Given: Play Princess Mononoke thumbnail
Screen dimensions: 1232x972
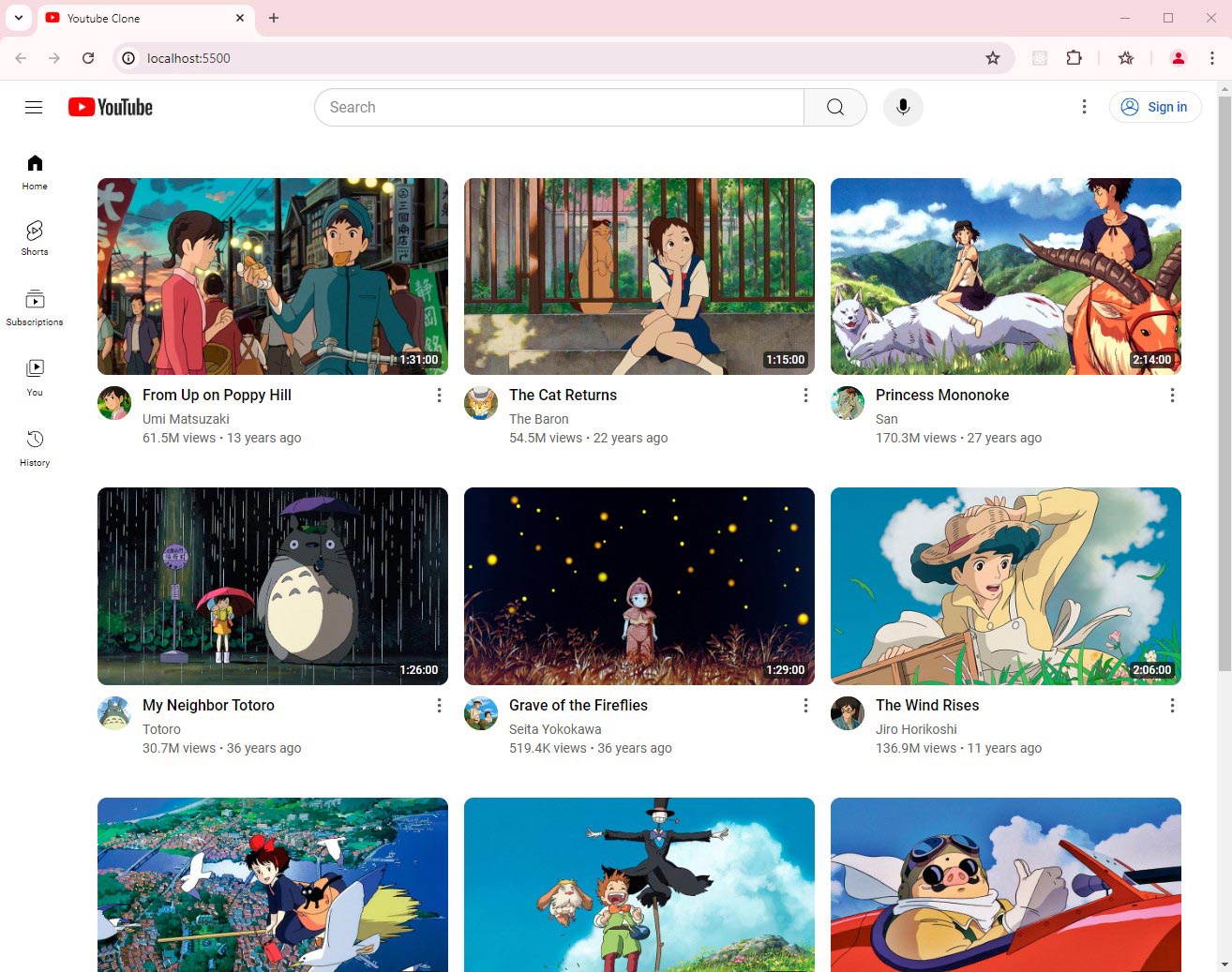Looking at the screenshot, I should pos(1006,277).
